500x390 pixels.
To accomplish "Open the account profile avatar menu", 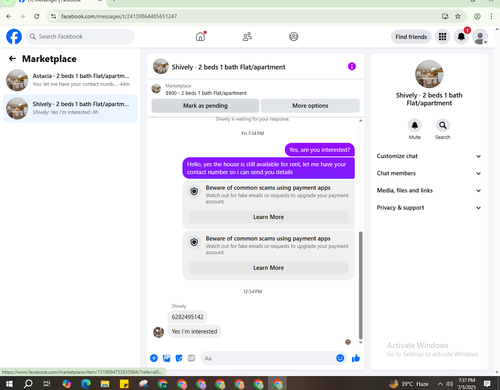I will (x=480, y=37).
